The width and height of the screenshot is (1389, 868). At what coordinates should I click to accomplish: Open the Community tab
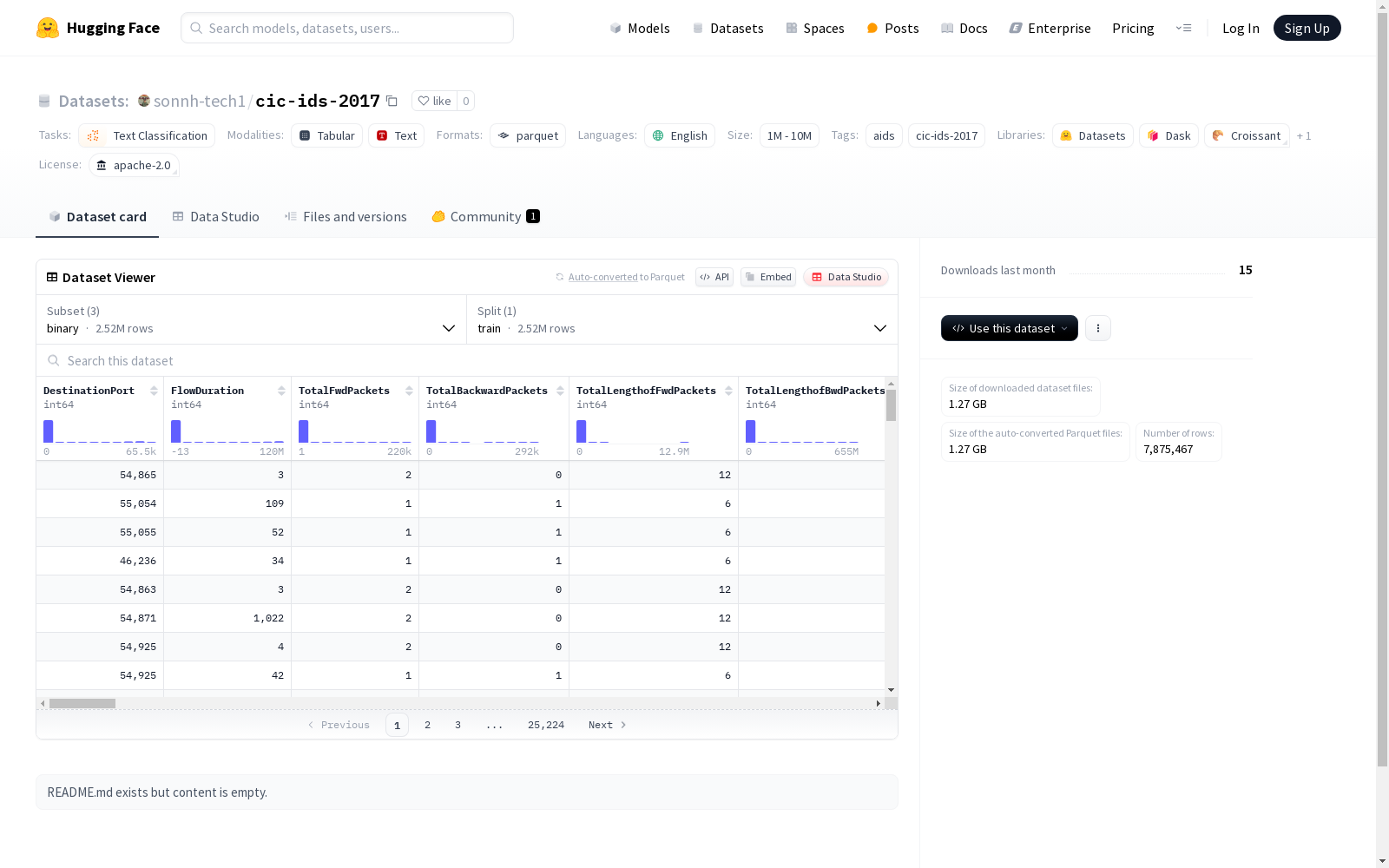[485, 216]
